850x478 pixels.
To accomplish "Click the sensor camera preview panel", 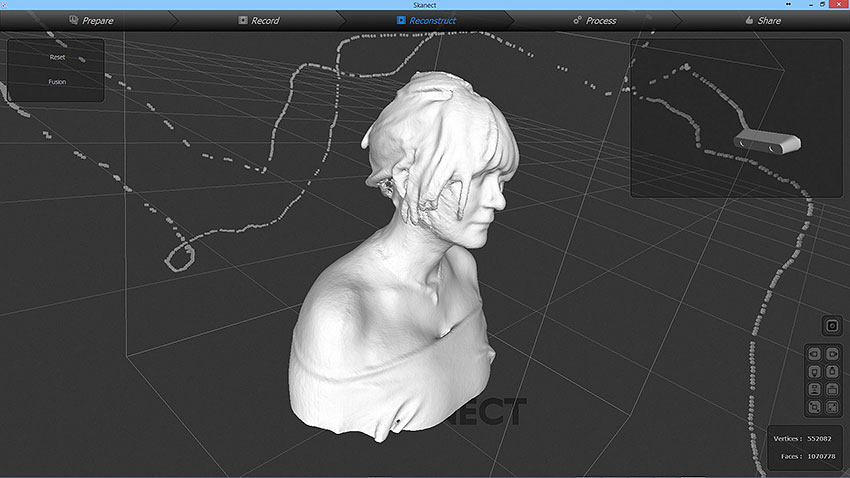I will 736,118.
